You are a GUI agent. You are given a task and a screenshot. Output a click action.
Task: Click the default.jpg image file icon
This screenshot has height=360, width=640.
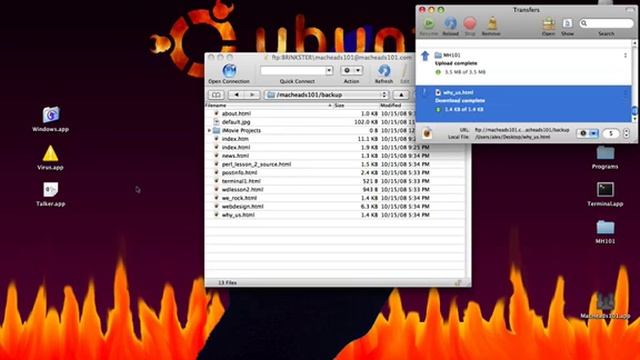tap(216, 122)
